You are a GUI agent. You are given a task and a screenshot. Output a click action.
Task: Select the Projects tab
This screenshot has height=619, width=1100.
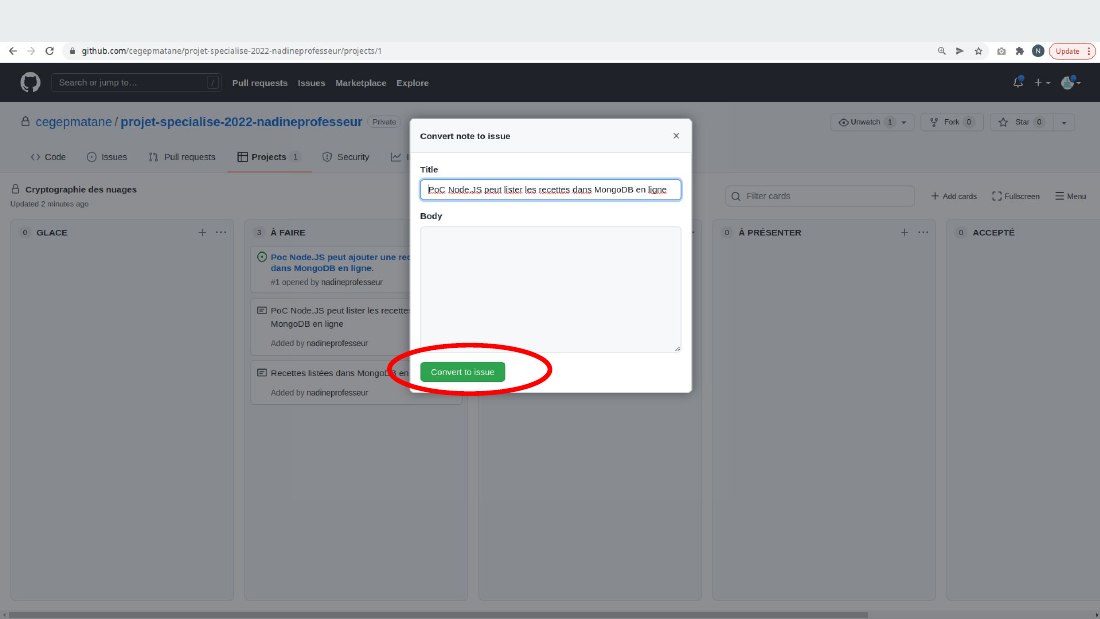click(x=269, y=157)
